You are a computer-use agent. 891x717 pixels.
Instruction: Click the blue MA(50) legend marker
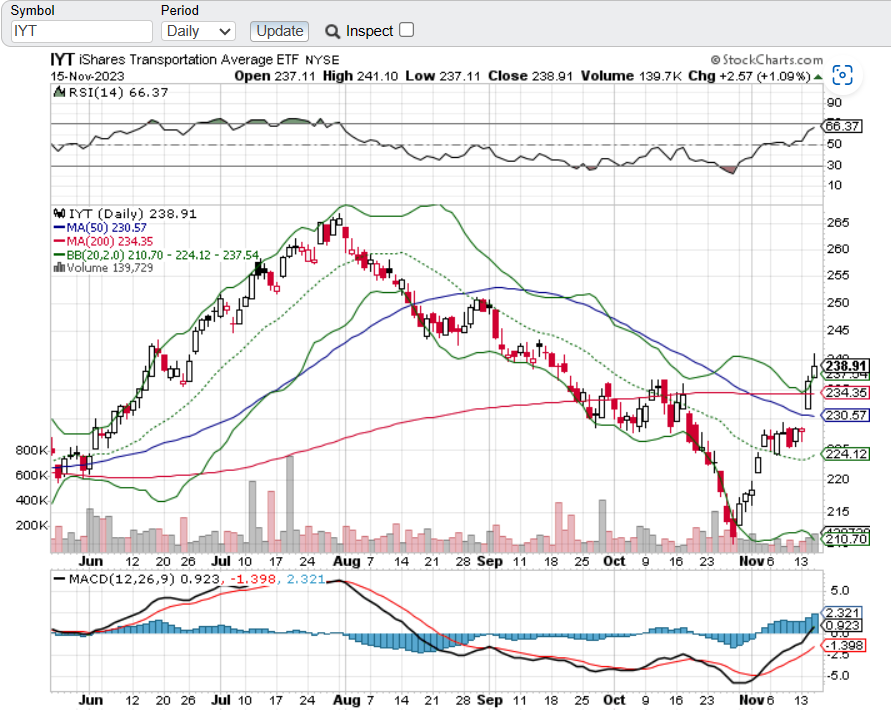[58, 227]
